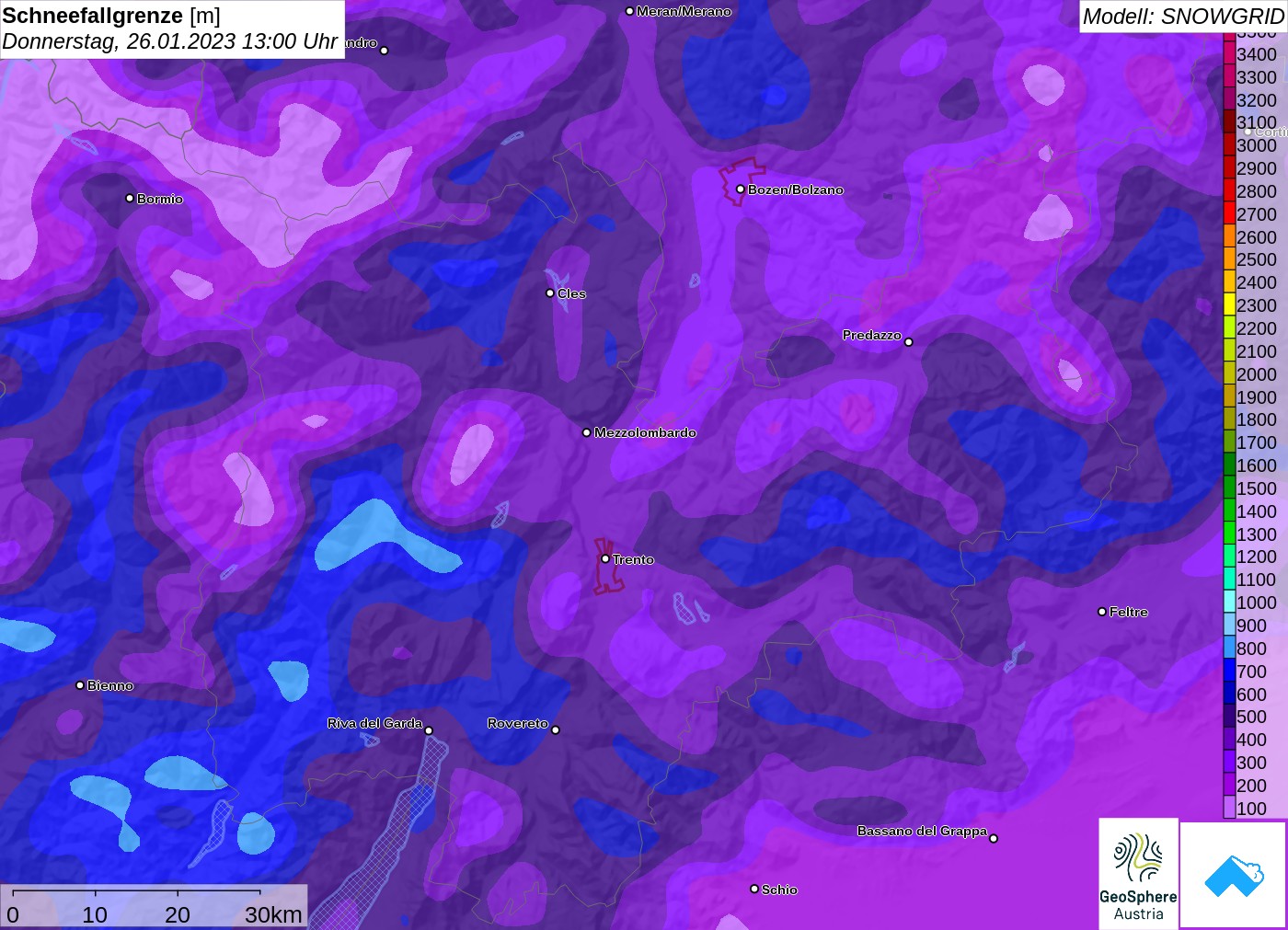Click the Meran/Merano city marker
This screenshot has width=1288, height=930.
point(629,11)
